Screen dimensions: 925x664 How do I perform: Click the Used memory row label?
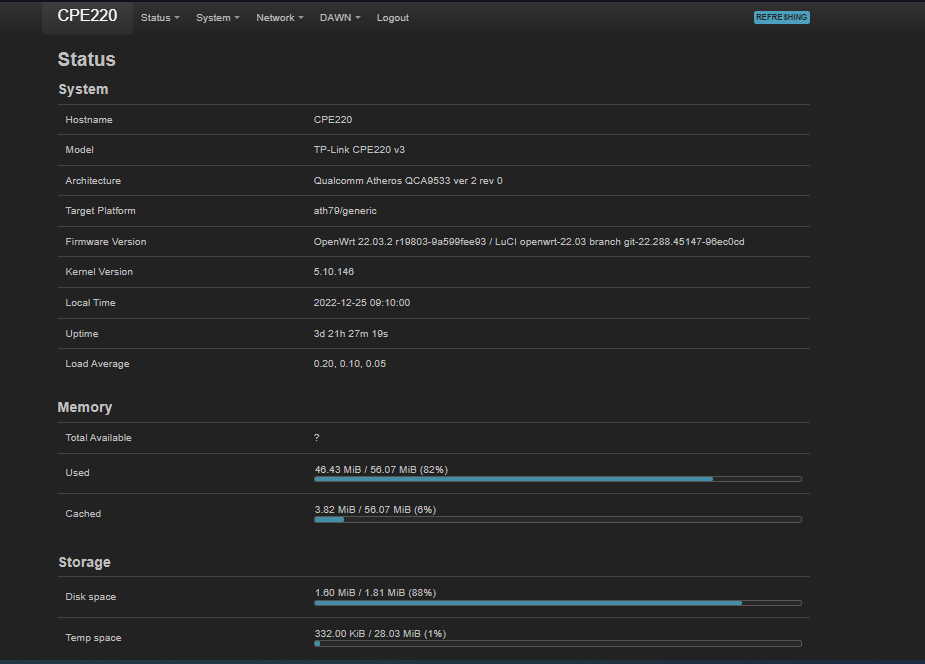[77, 472]
